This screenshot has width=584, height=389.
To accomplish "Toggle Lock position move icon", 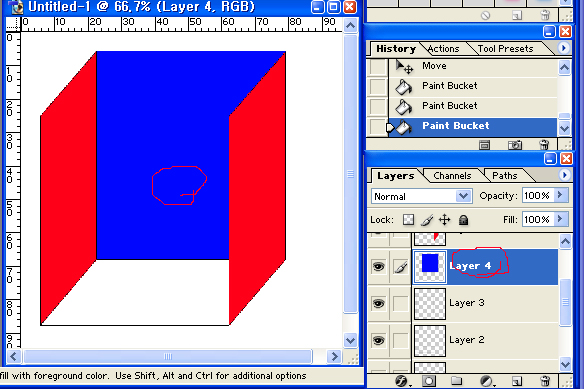I will tap(445, 220).
